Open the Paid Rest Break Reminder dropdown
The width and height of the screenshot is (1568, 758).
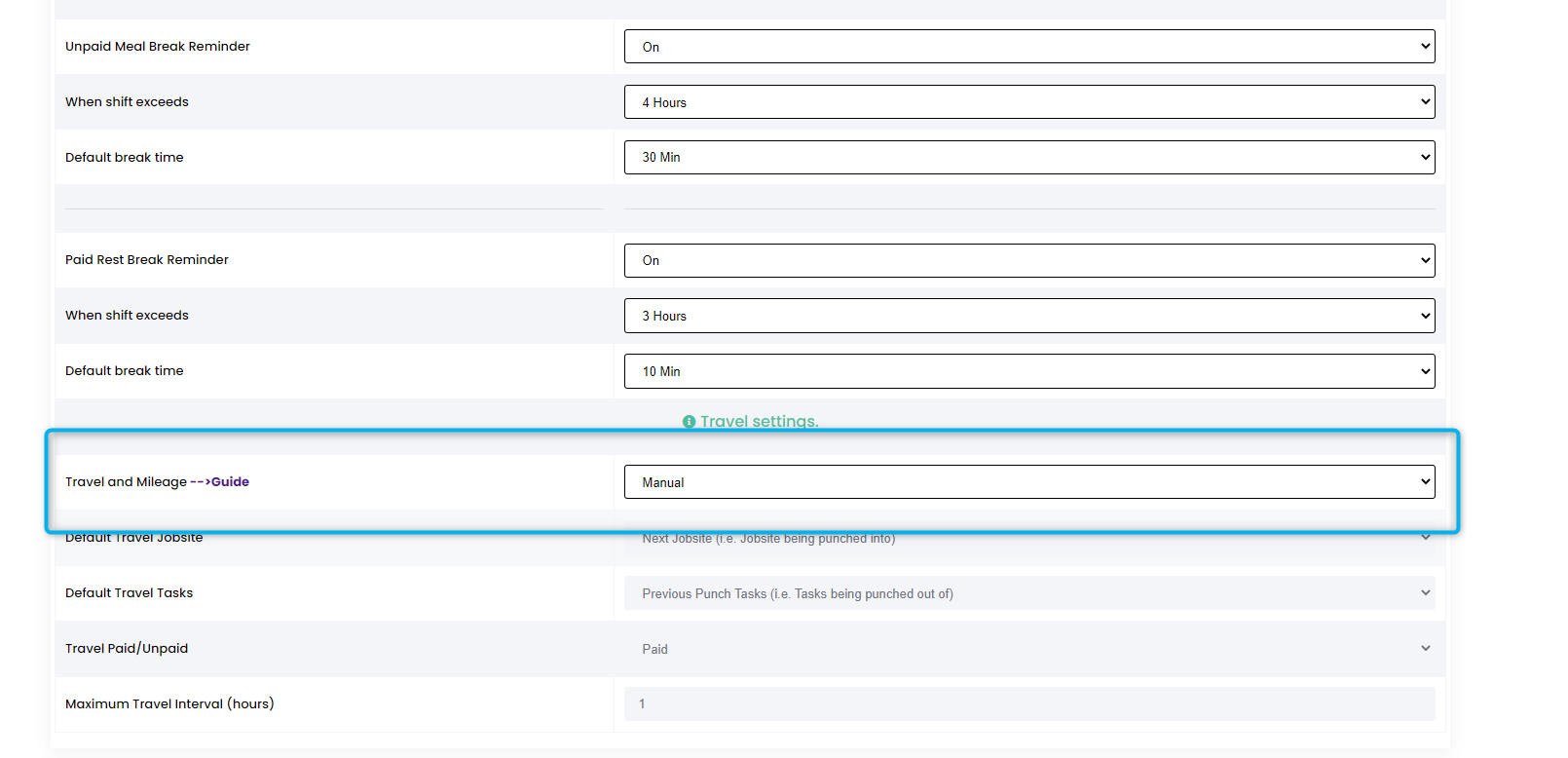point(1029,260)
